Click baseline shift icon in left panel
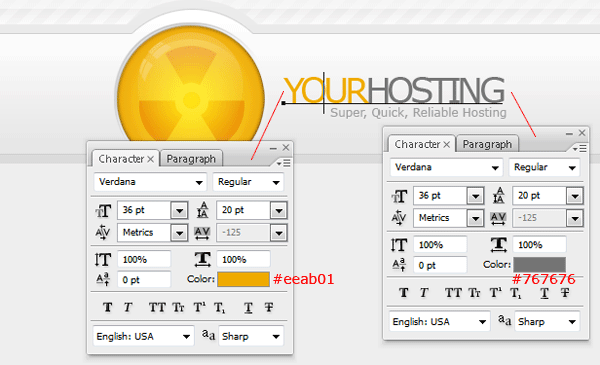This screenshot has width=600, height=365. (x=103, y=280)
